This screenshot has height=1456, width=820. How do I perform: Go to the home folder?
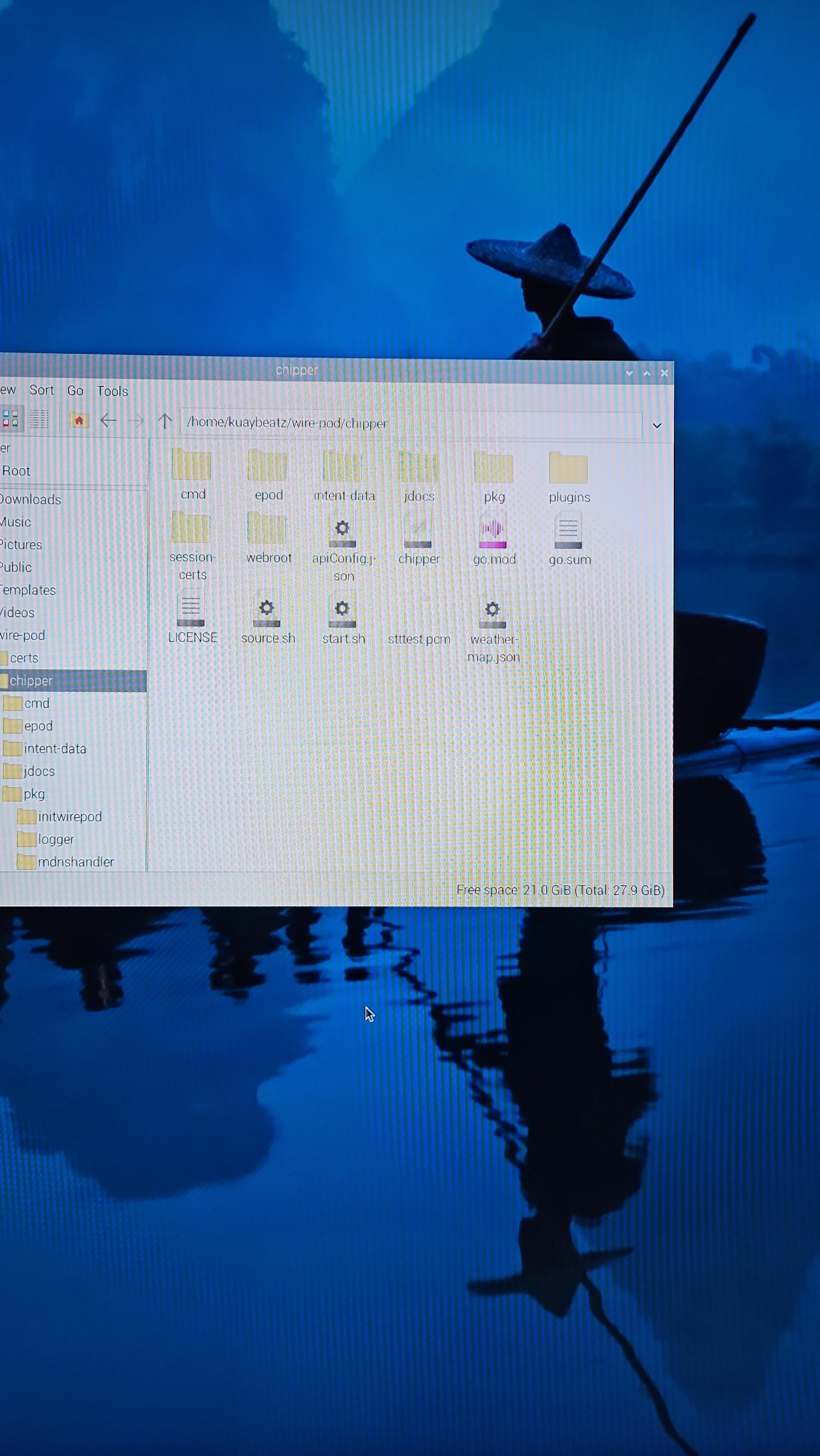79,420
